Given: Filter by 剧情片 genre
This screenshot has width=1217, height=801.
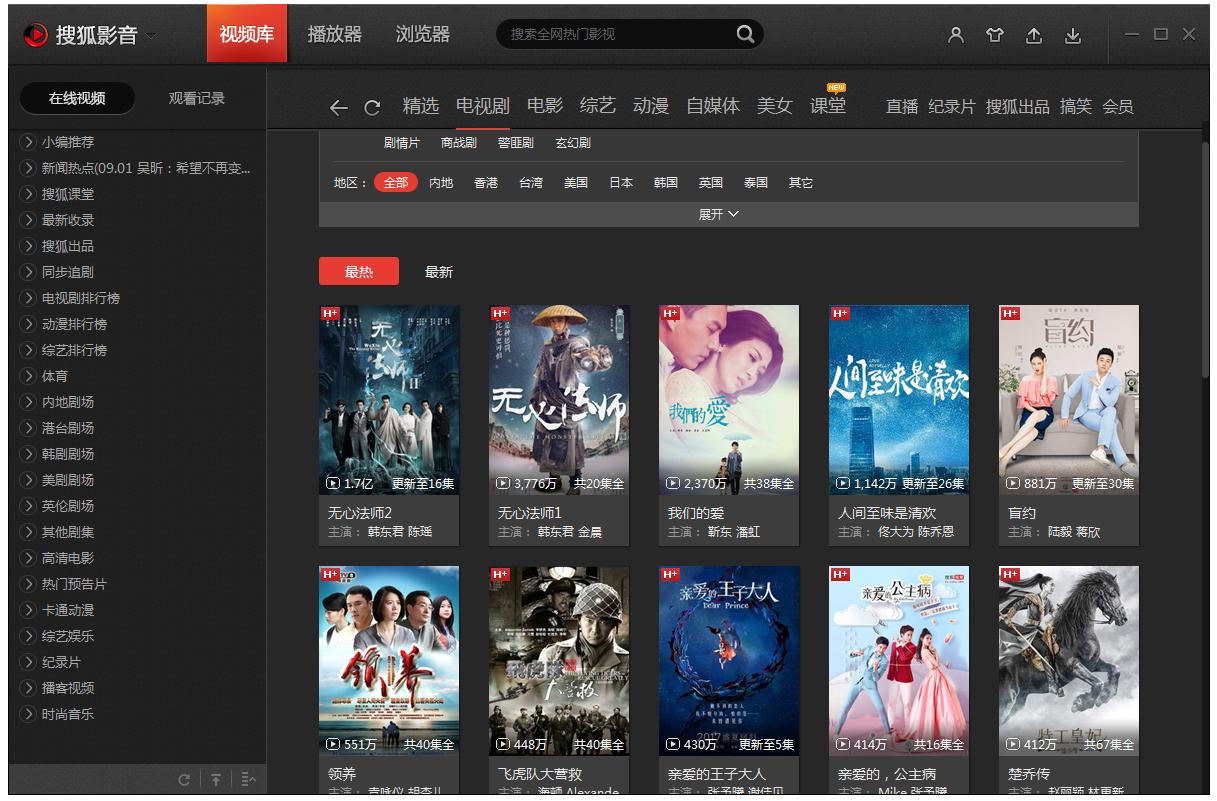Looking at the screenshot, I should pyautogui.click(x=402, y=143).
